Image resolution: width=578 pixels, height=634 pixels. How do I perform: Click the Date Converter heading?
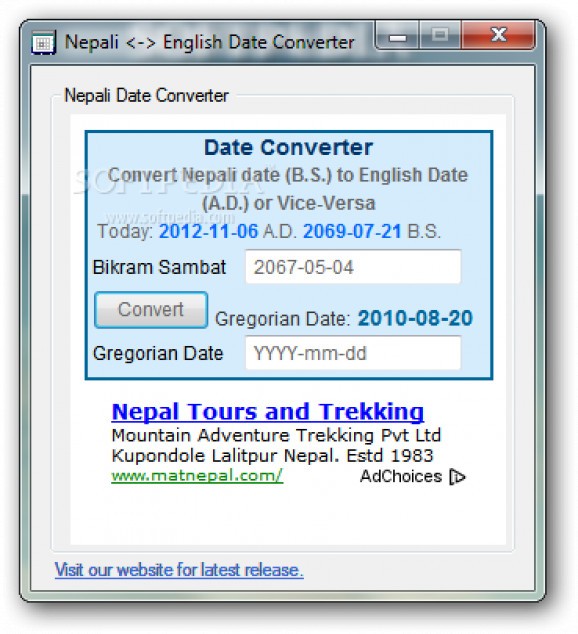288,148
